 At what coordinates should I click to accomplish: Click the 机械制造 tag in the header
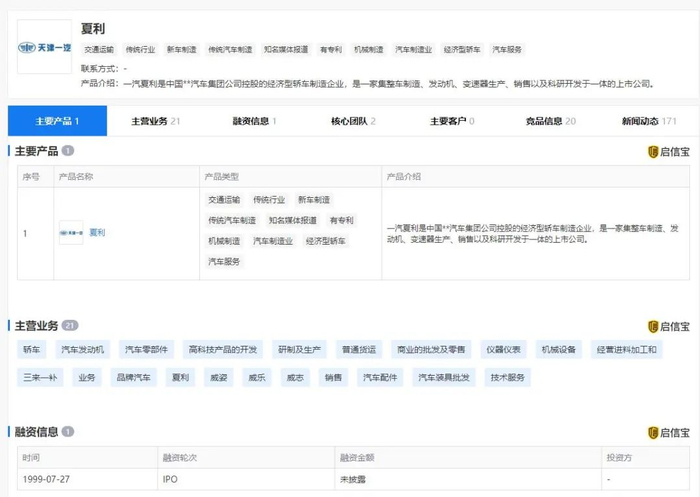coord(369,50)
